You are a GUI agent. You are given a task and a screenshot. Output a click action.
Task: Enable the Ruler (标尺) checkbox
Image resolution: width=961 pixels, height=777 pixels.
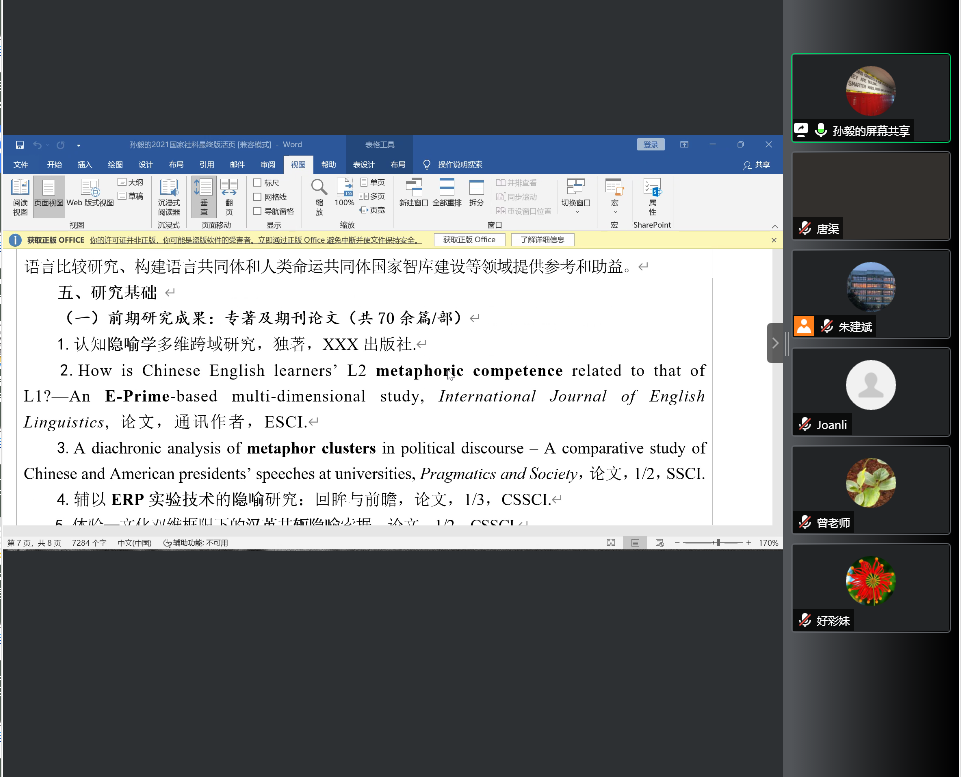pos(258,183)
